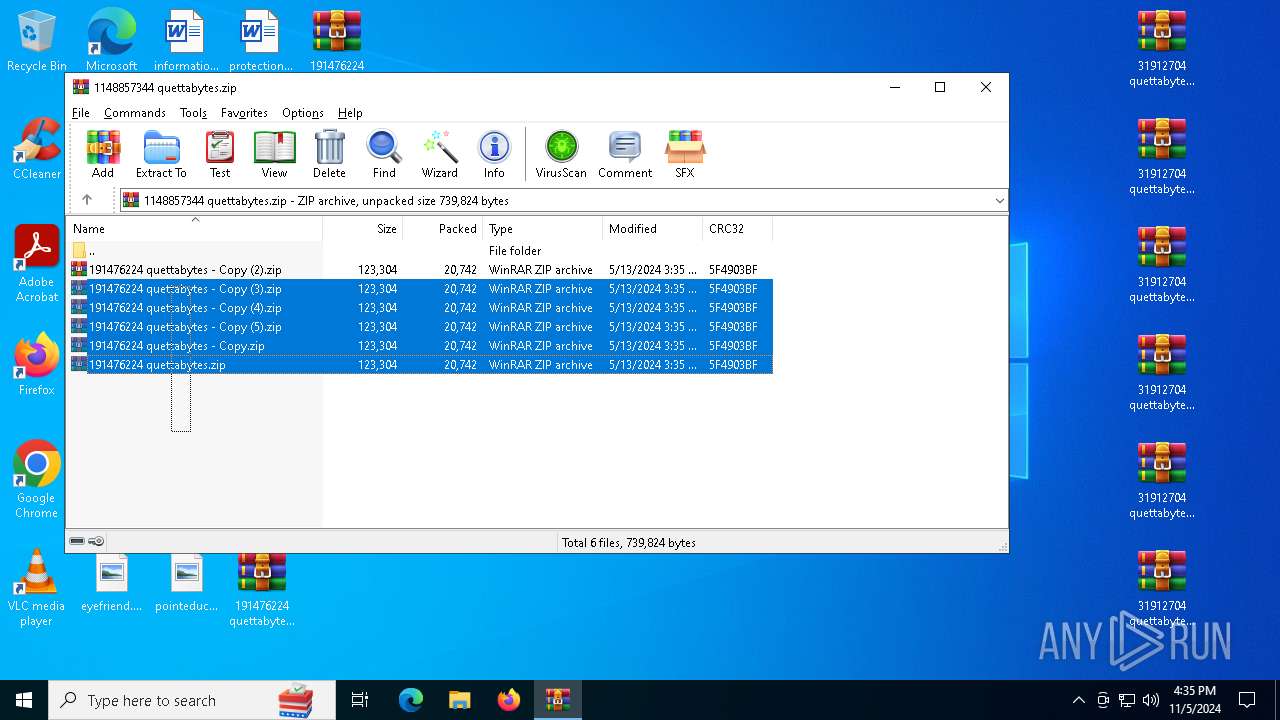Open the 'protection...' Word document on desktop
Image resolution: width=1280 pixels, height=720 pixels.
point(261,41)
